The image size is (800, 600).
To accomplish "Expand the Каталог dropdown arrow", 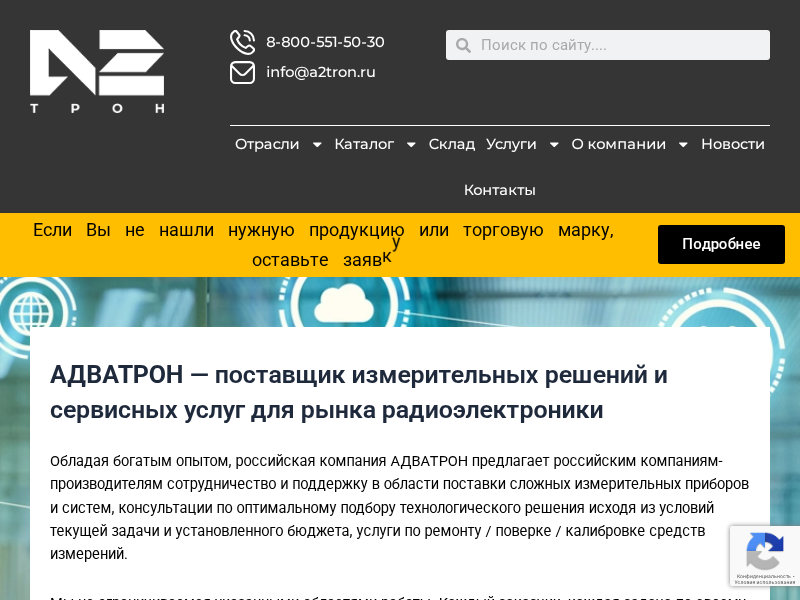I will click(411, 145).
